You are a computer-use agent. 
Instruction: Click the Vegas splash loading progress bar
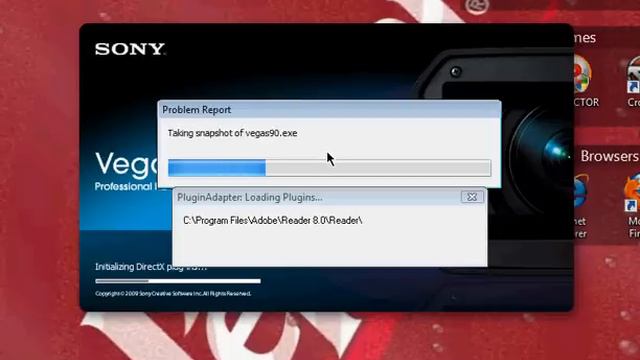click(x=178, y=281)
